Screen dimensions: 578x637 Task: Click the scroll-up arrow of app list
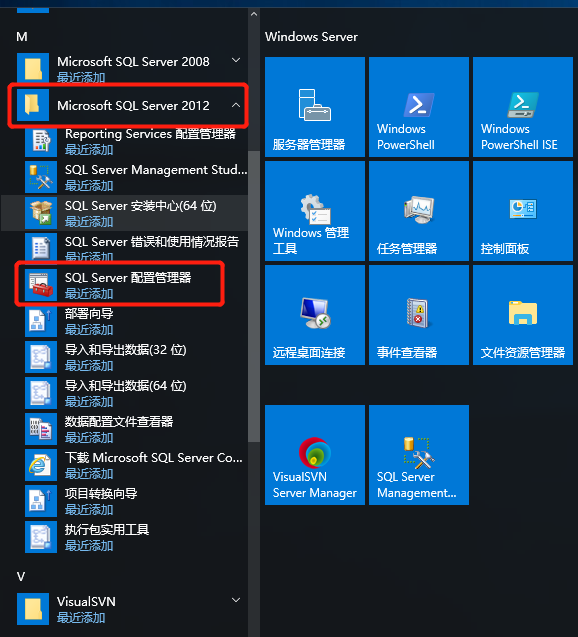(x=254, y=14)
